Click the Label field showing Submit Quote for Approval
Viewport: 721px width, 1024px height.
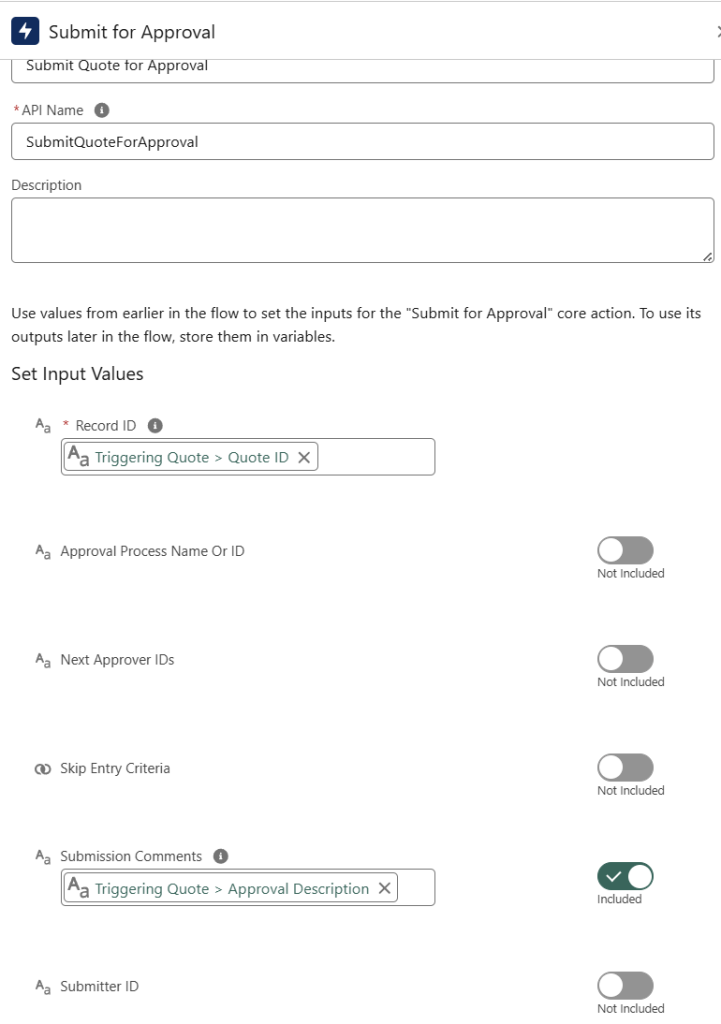point(362,68)
